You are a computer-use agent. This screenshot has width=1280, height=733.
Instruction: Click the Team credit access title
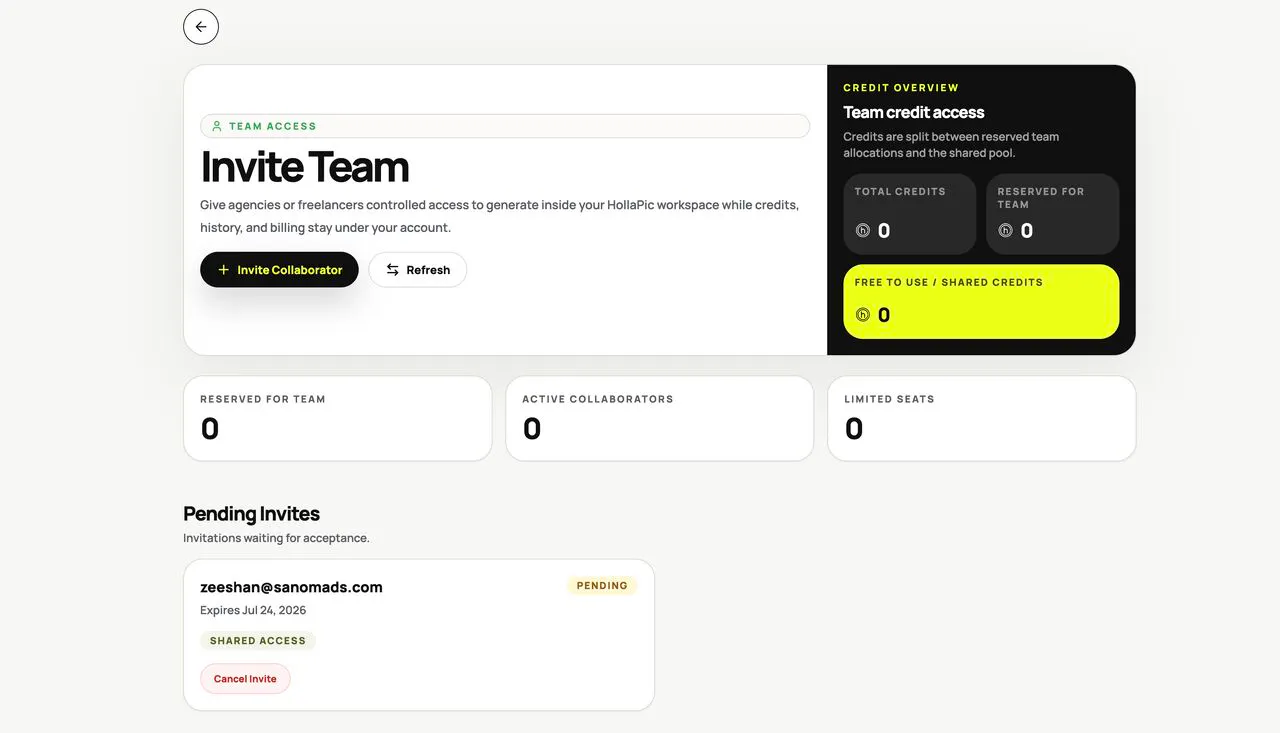coord(914,112)
